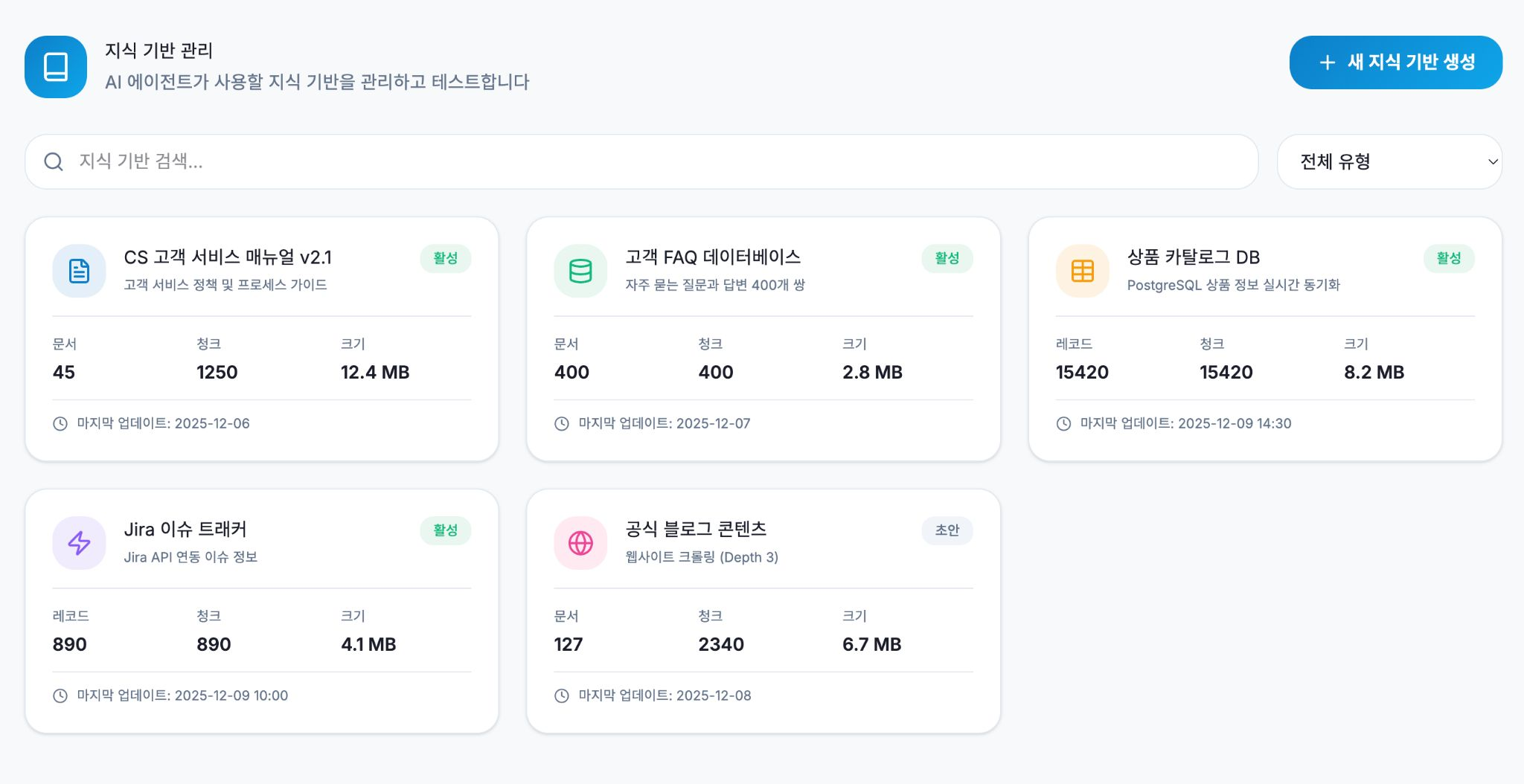The image size is (1524, 784).
Task: Focus the 지식 기반 검색 search field
Action: point(641,161)
